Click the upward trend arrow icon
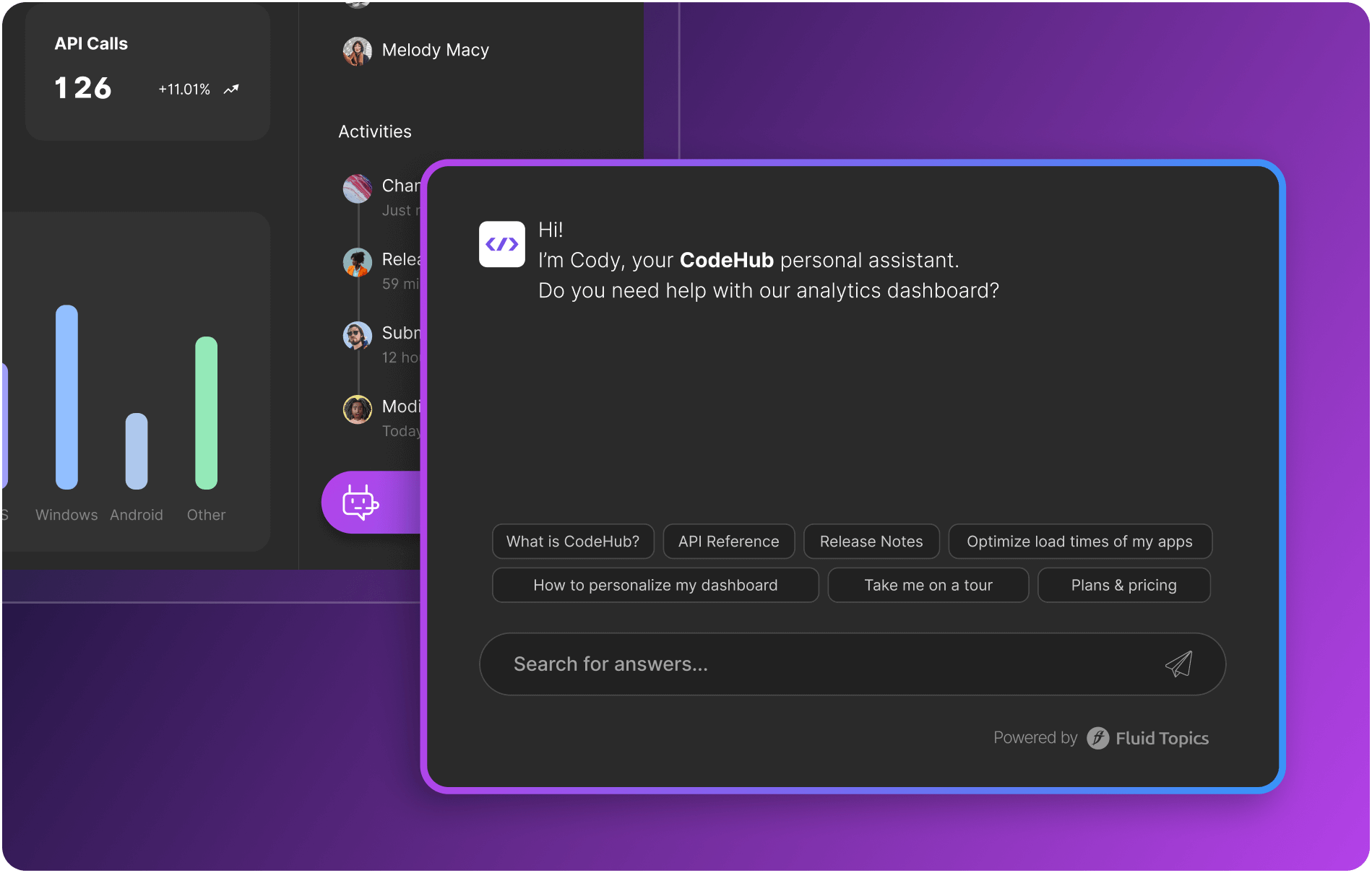Screen dimensions: 1372x873 pyautogui.click(x=231, y=90)
